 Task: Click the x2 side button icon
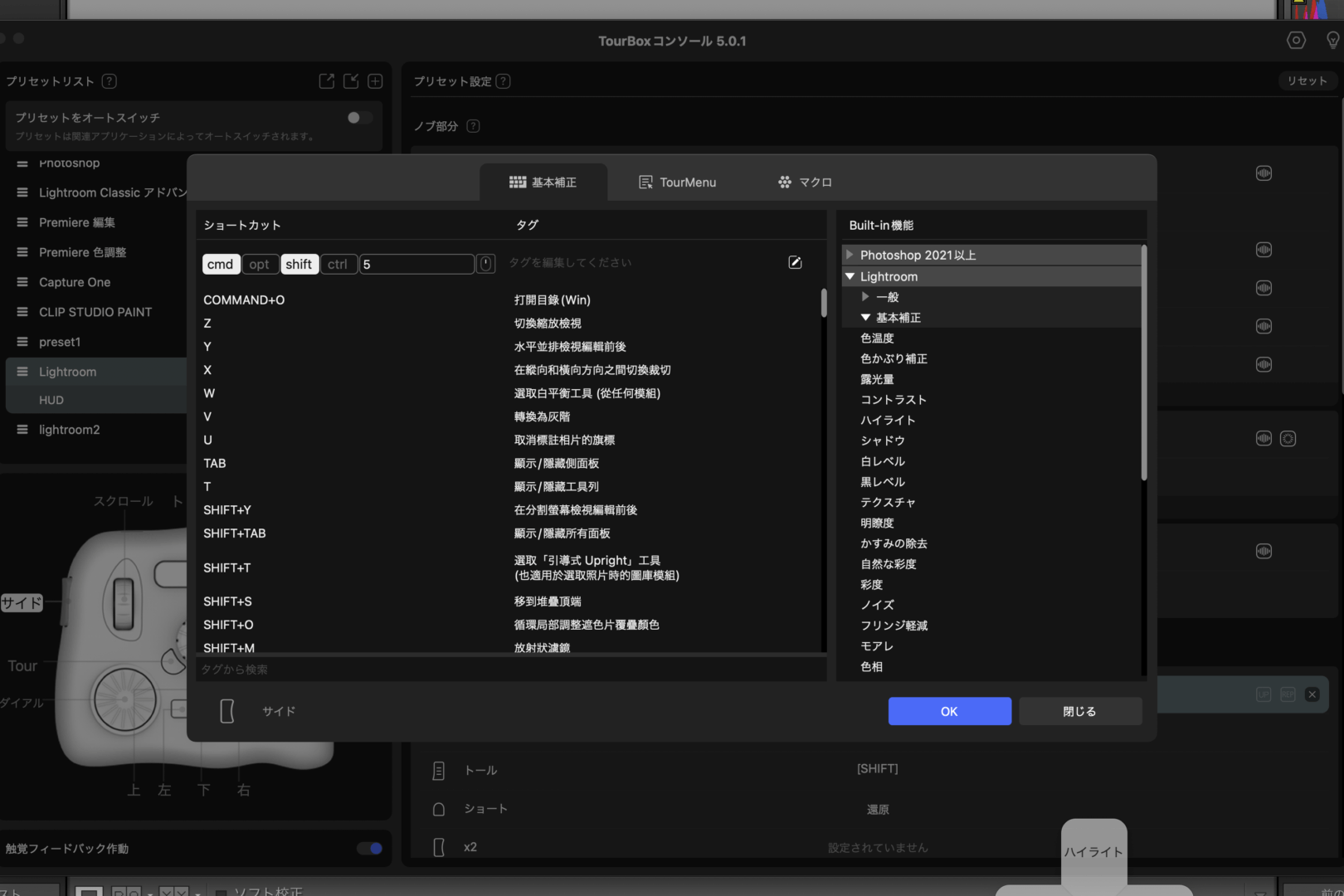coord(439,847)
